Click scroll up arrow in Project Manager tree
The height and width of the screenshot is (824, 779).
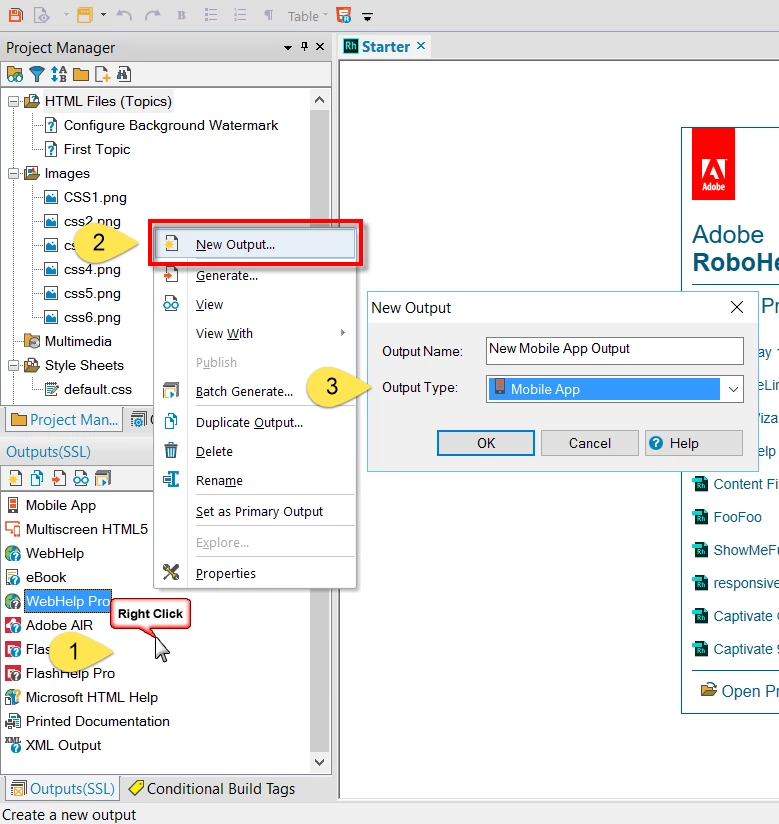pyautogui.click(x=319, y=100)
